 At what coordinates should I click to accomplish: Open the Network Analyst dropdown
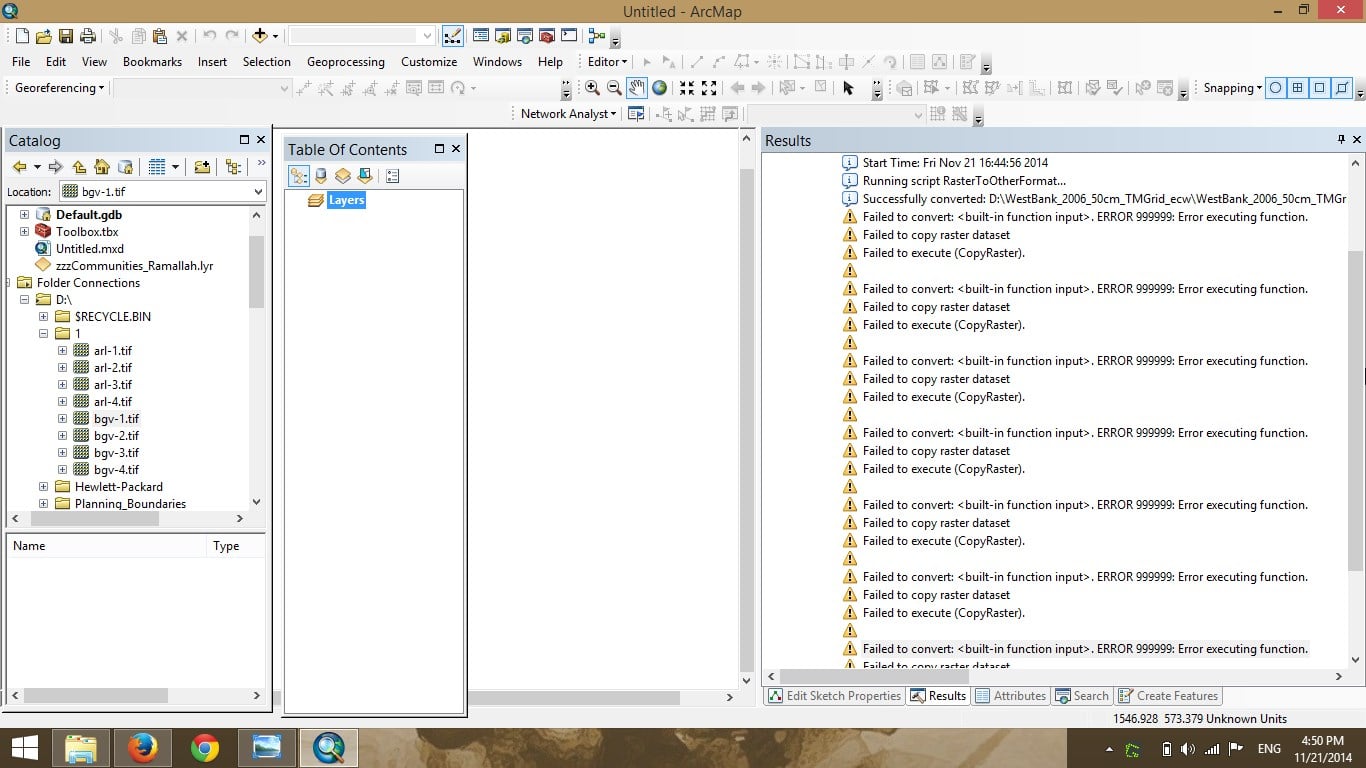(x=568, y=114)
